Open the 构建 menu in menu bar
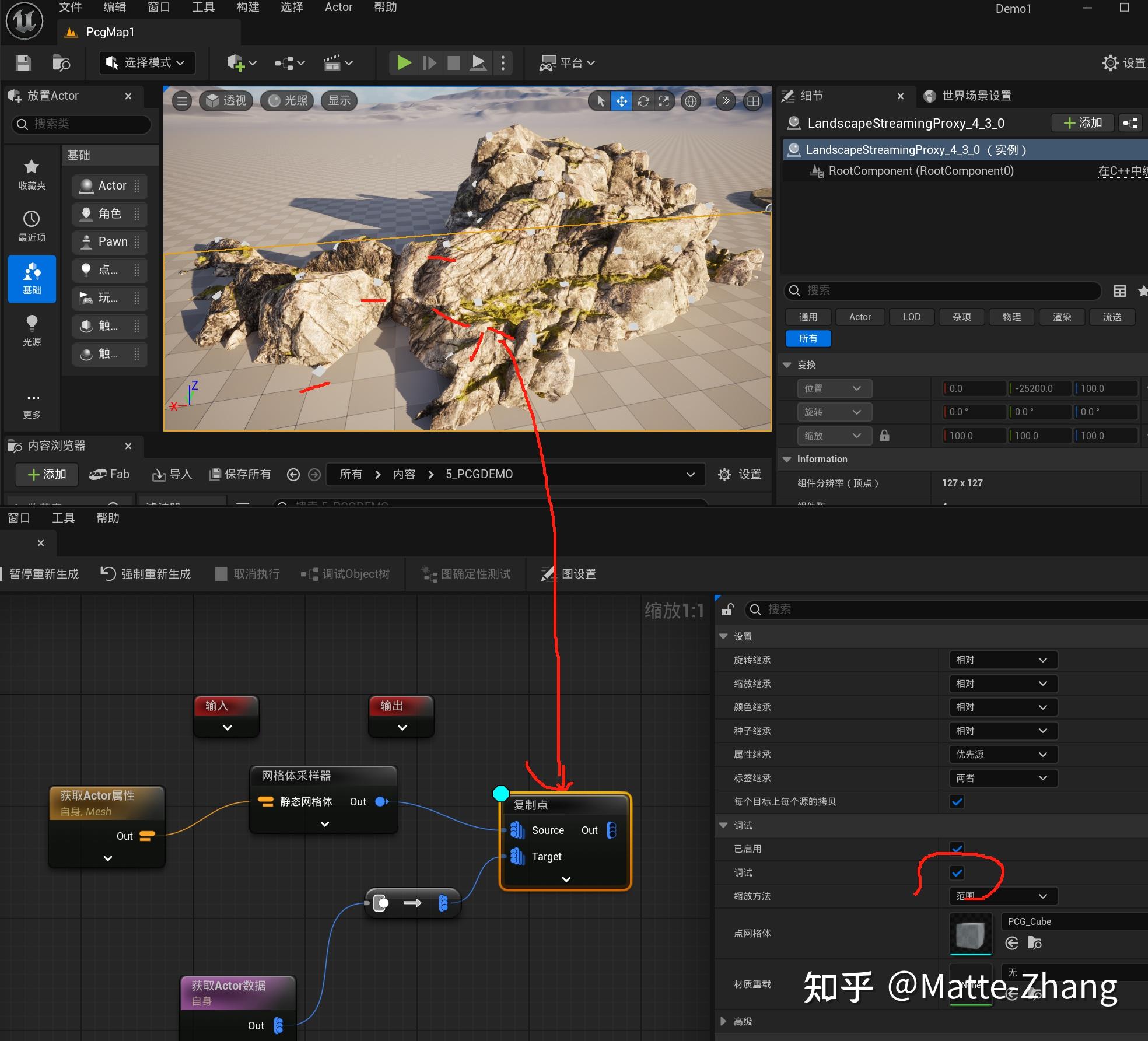 pyautogui.click(x=247, y=7)
